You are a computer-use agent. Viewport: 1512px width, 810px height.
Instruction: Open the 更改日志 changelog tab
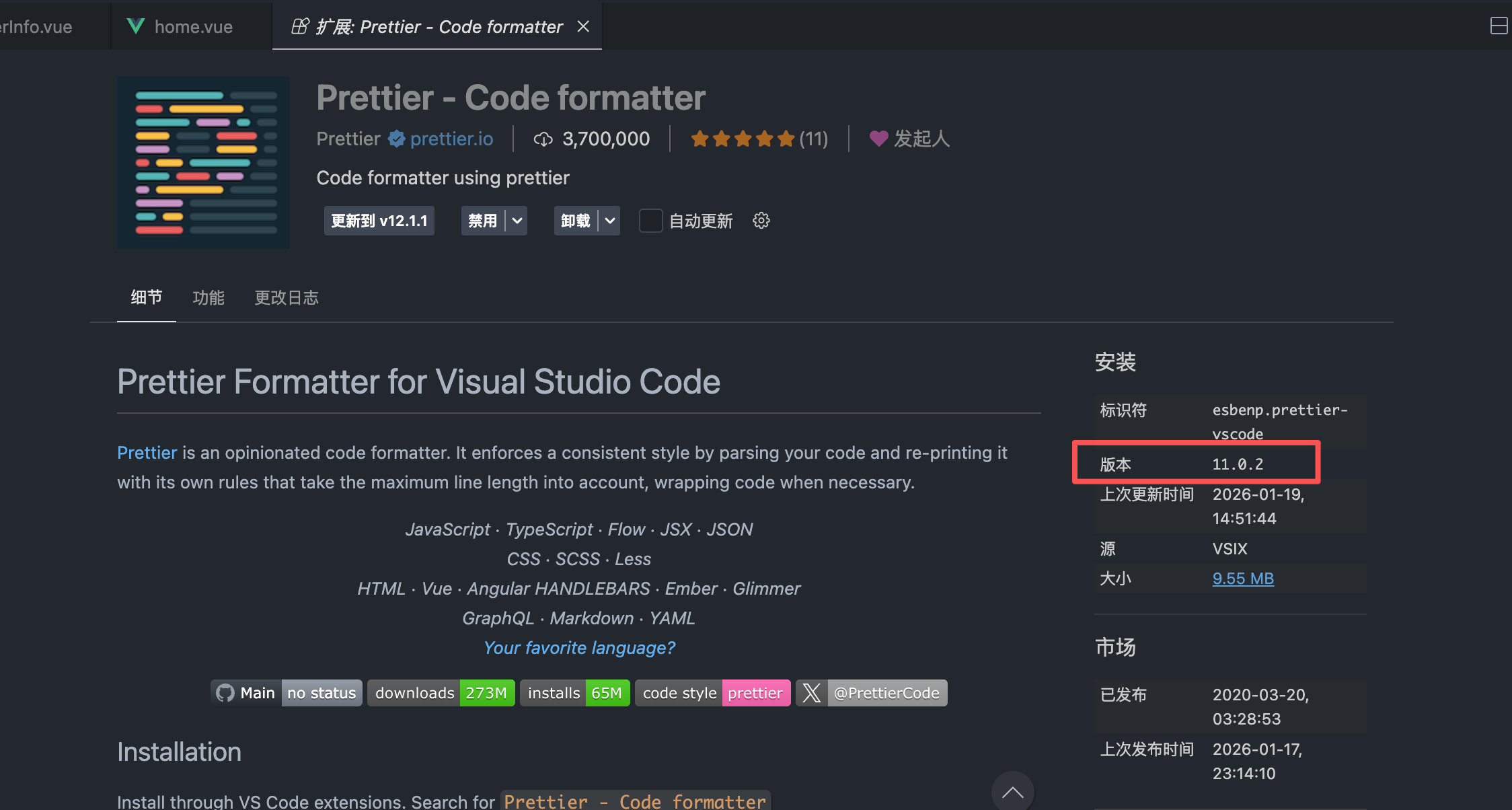(286, 297)
